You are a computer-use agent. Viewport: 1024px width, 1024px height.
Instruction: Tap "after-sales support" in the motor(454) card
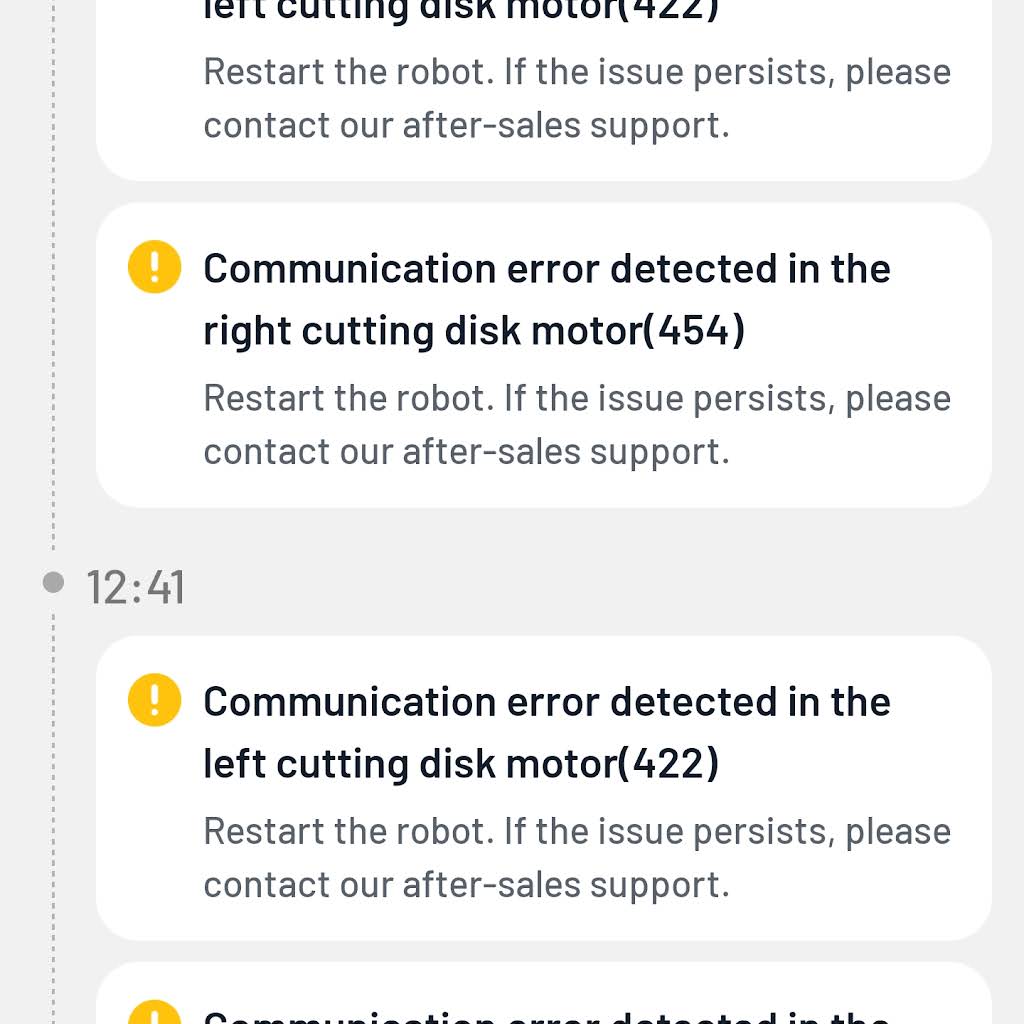[x=566, y=452]
